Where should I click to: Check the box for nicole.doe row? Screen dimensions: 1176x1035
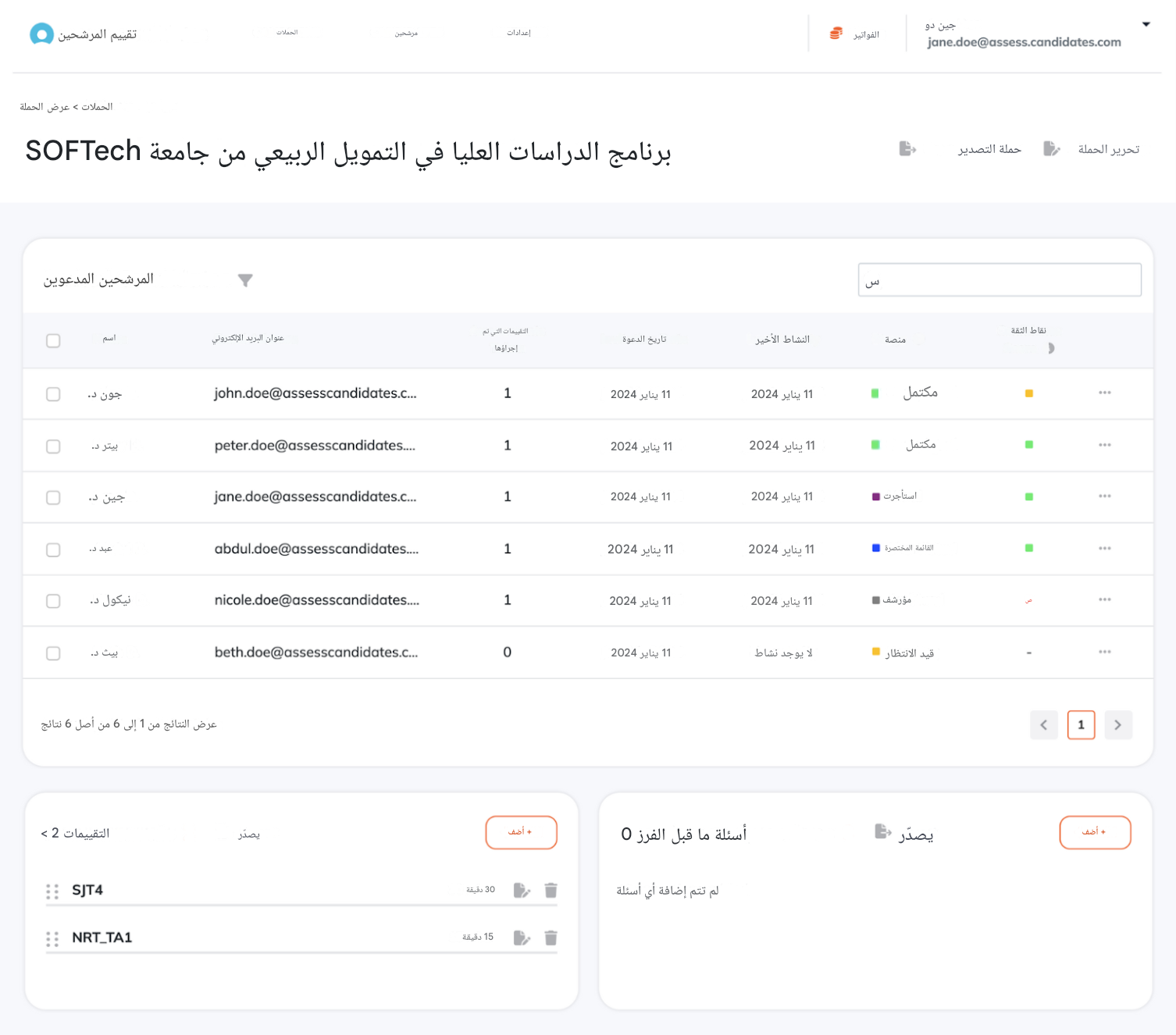click(53, 601)
